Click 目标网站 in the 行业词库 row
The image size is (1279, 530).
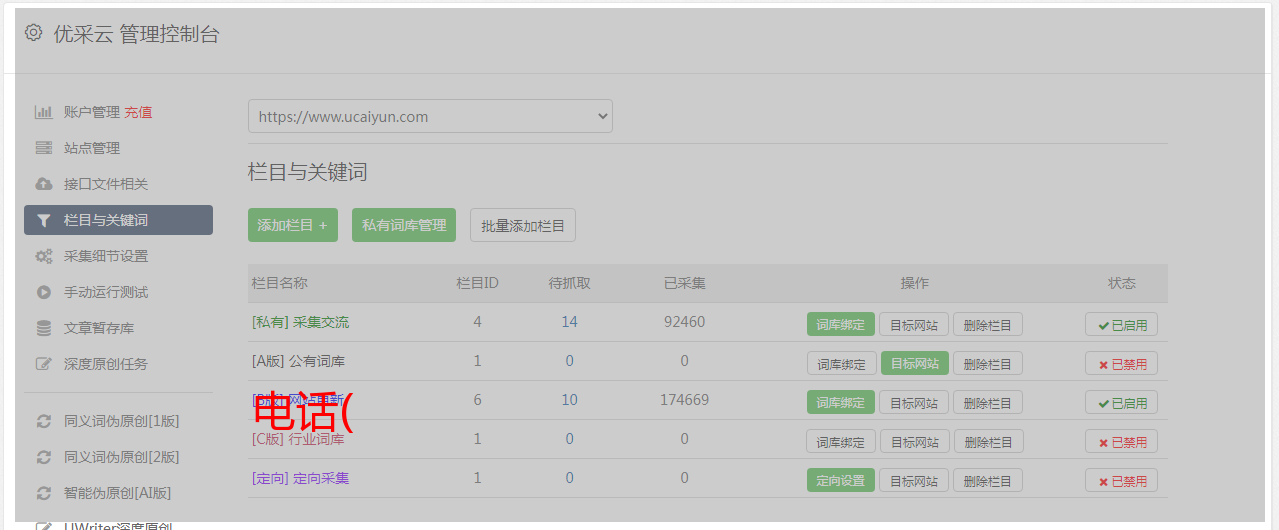point(914,441)
